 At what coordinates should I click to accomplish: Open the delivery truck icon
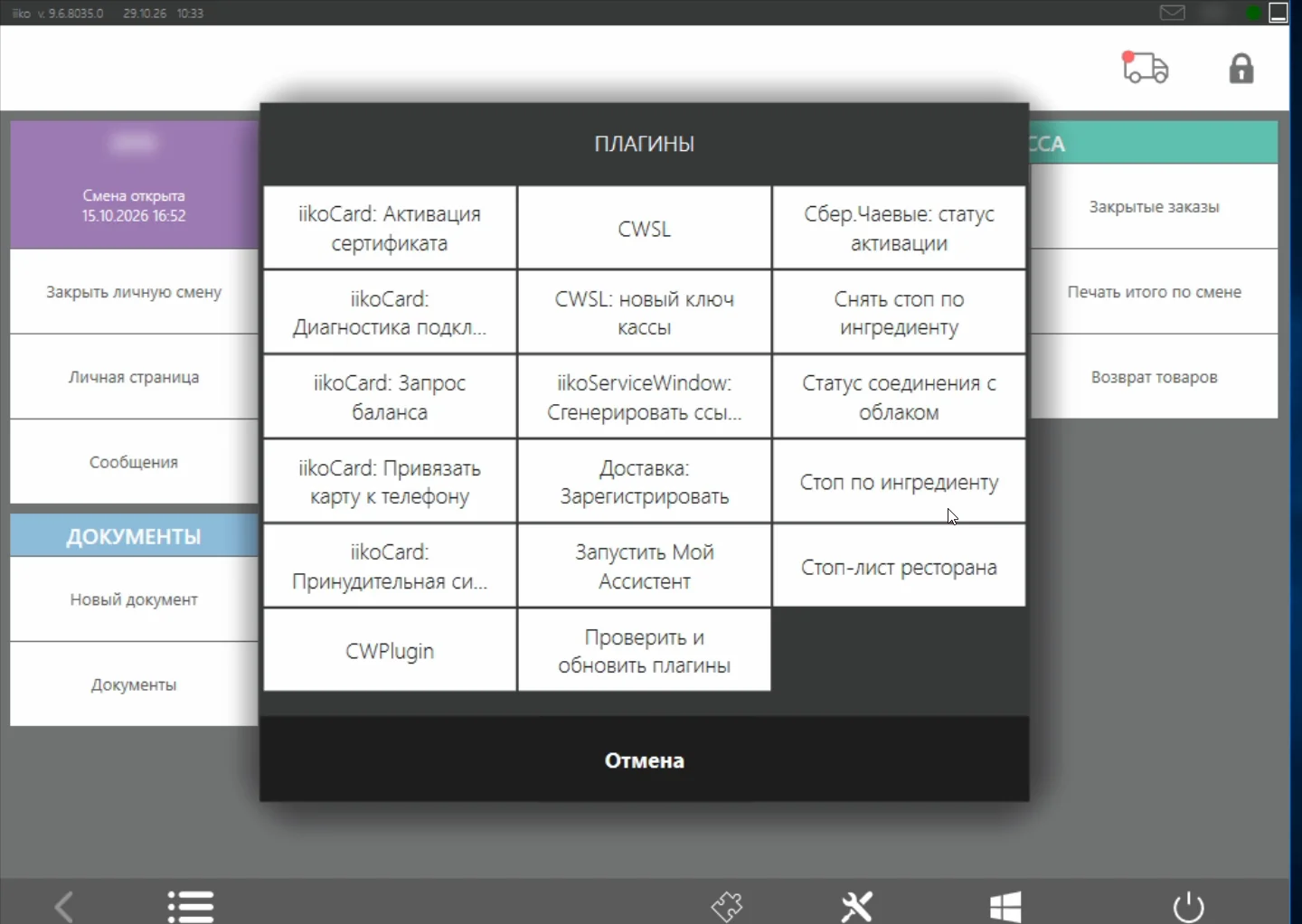pos(1146,68)
